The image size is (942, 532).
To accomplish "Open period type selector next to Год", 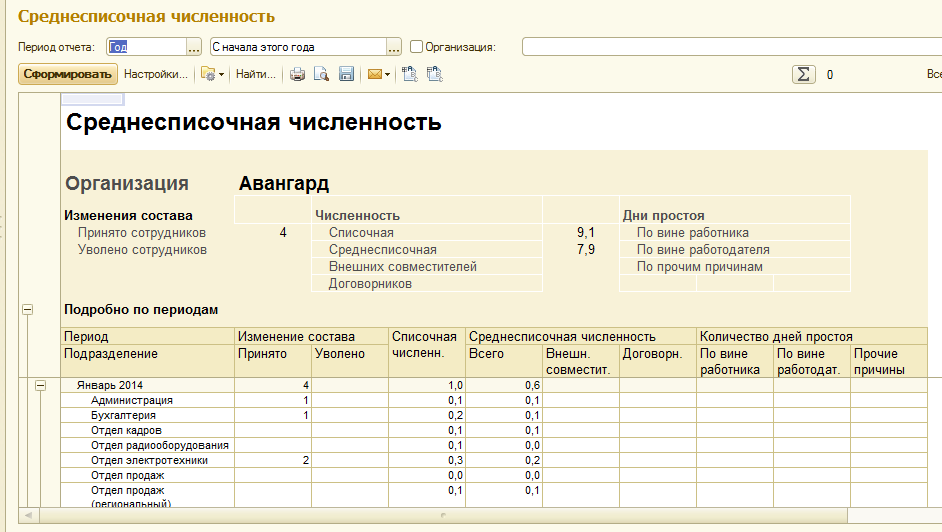I will point(195,47).
